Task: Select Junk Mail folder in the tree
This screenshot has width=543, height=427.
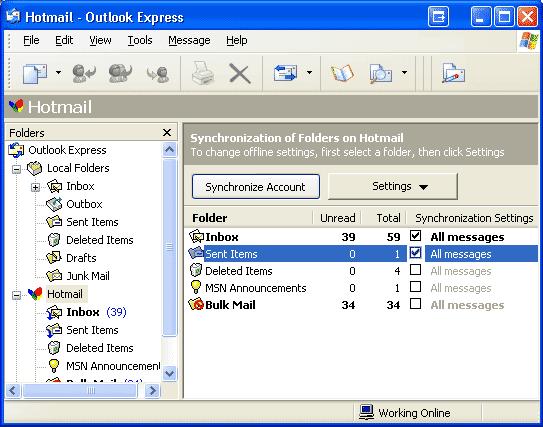Action: click(x=88, y=276)
